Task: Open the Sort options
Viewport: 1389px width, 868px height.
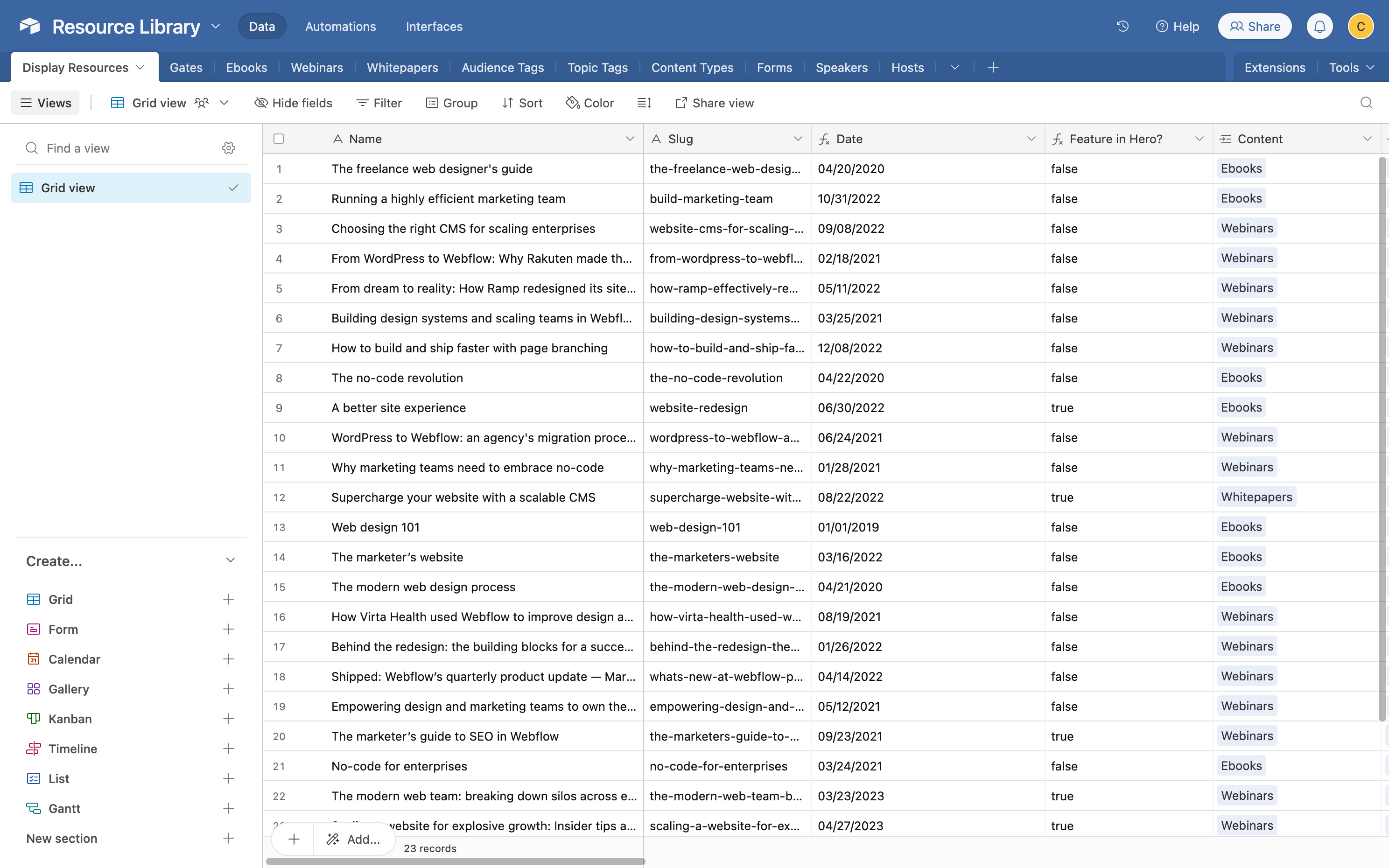Action: (x=522, y=103)
